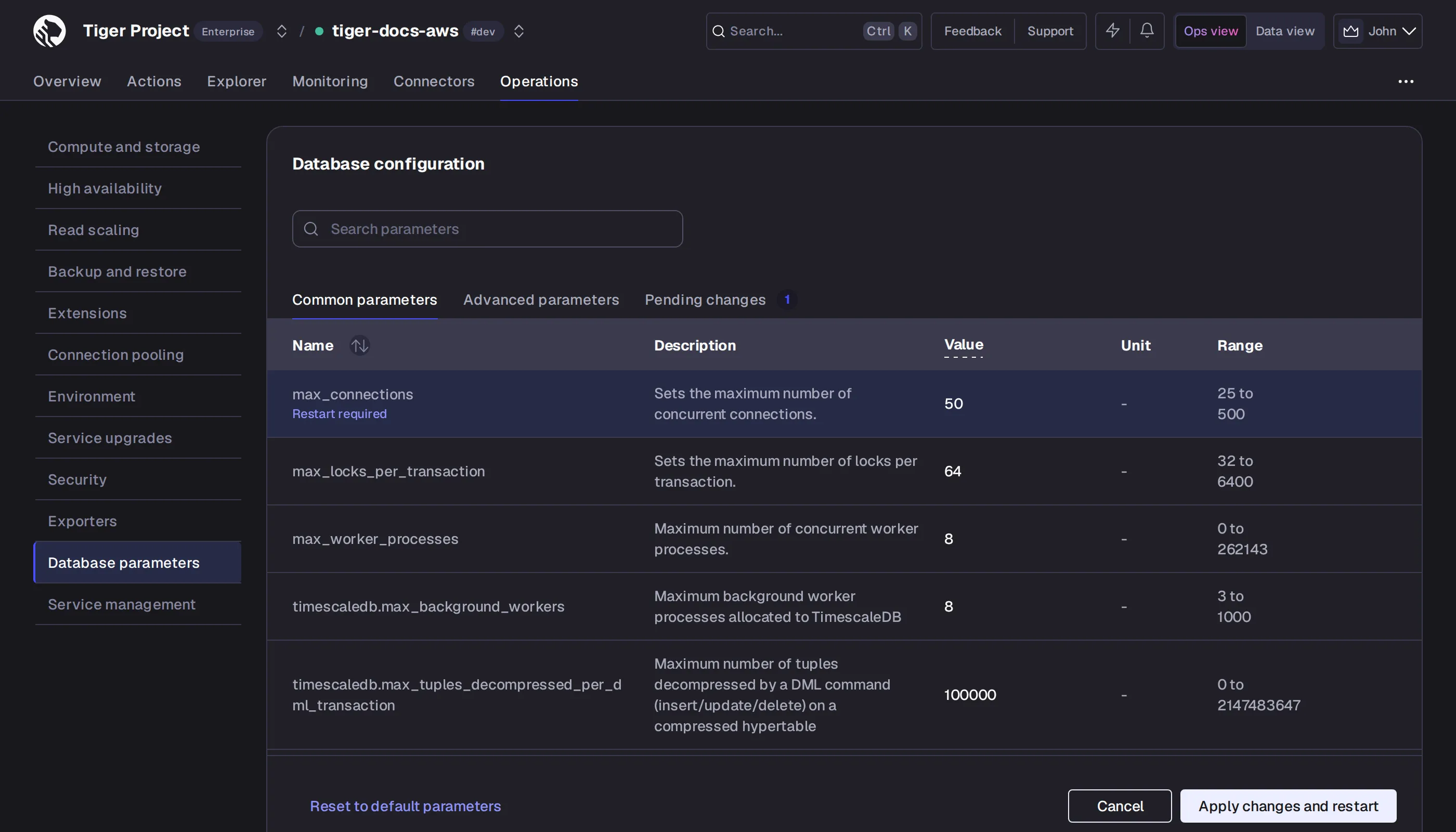
Task: Click the Support button
Action: (x=1050, y=31)
